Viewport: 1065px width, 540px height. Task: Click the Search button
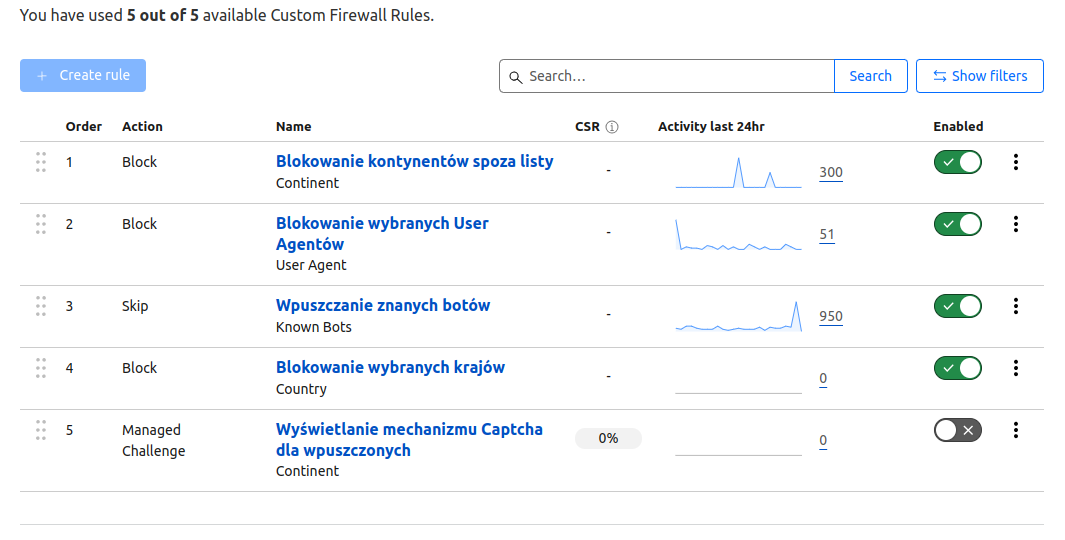[870, 76]
